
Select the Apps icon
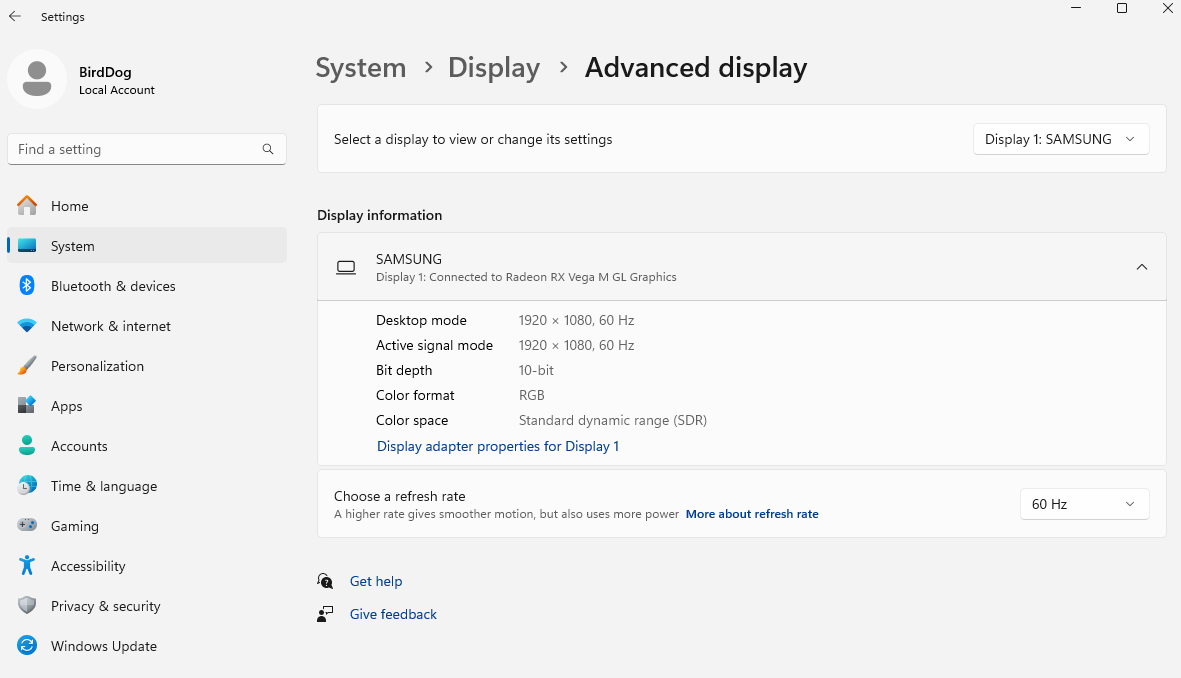click(27, 406)
